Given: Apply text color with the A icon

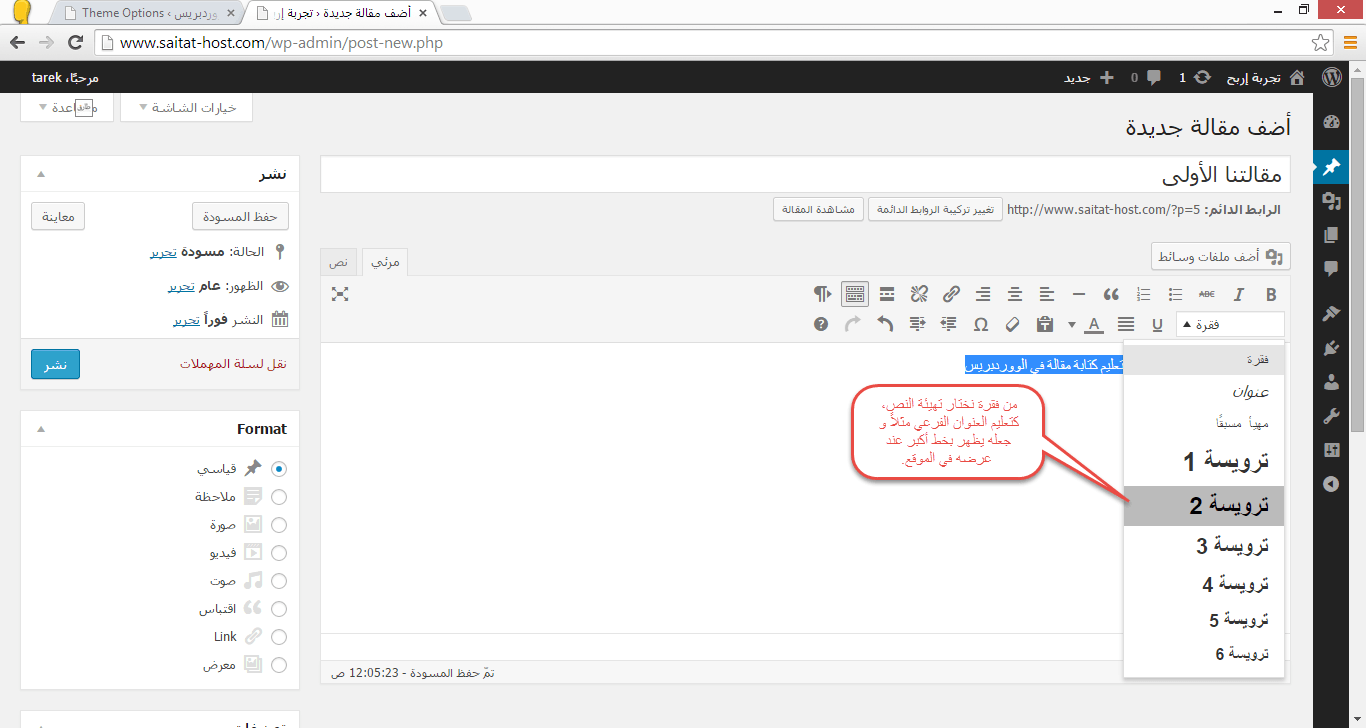Looking at the screenshot, I should pyautogui.click(x=1094, y=324).
